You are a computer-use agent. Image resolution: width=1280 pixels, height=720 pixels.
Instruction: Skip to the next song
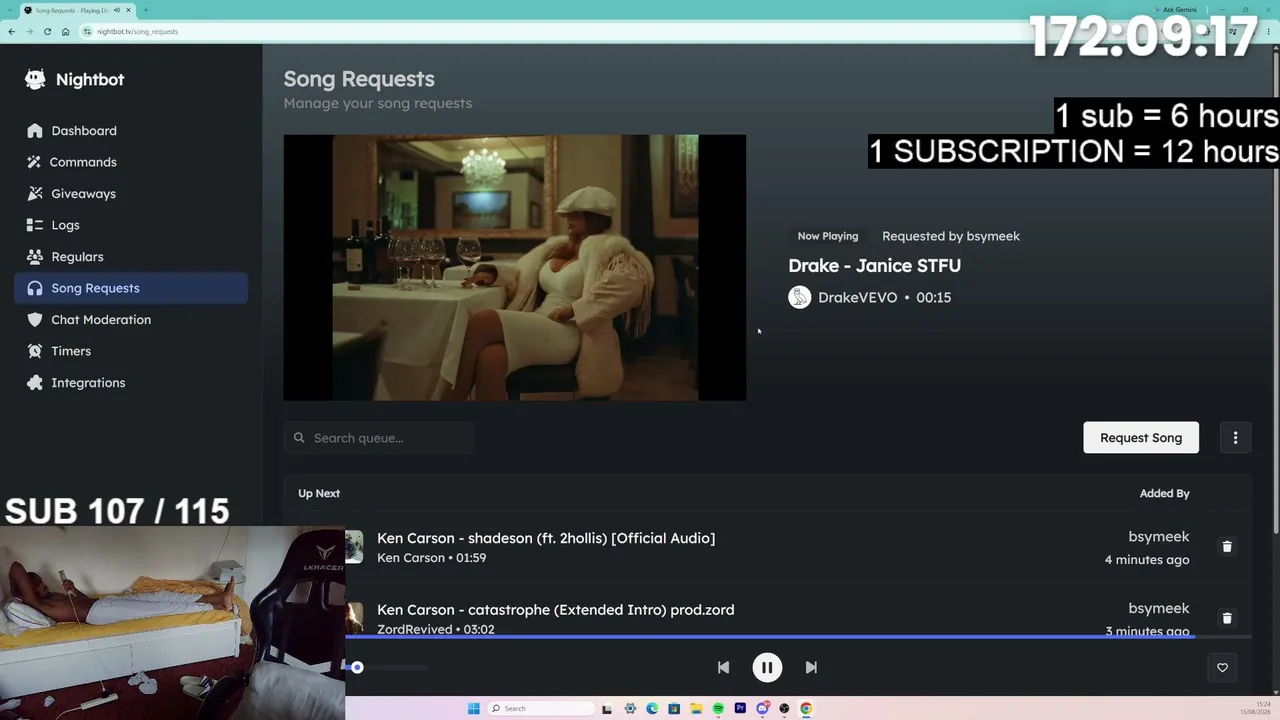[811, 667]
